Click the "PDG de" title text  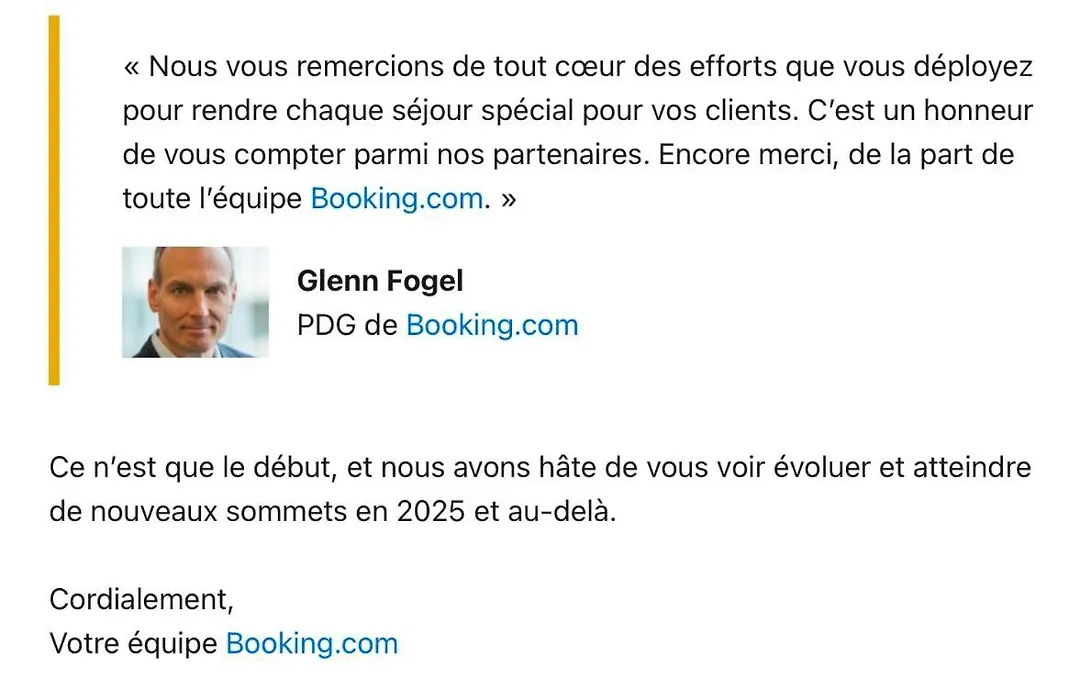click(347, 326)
